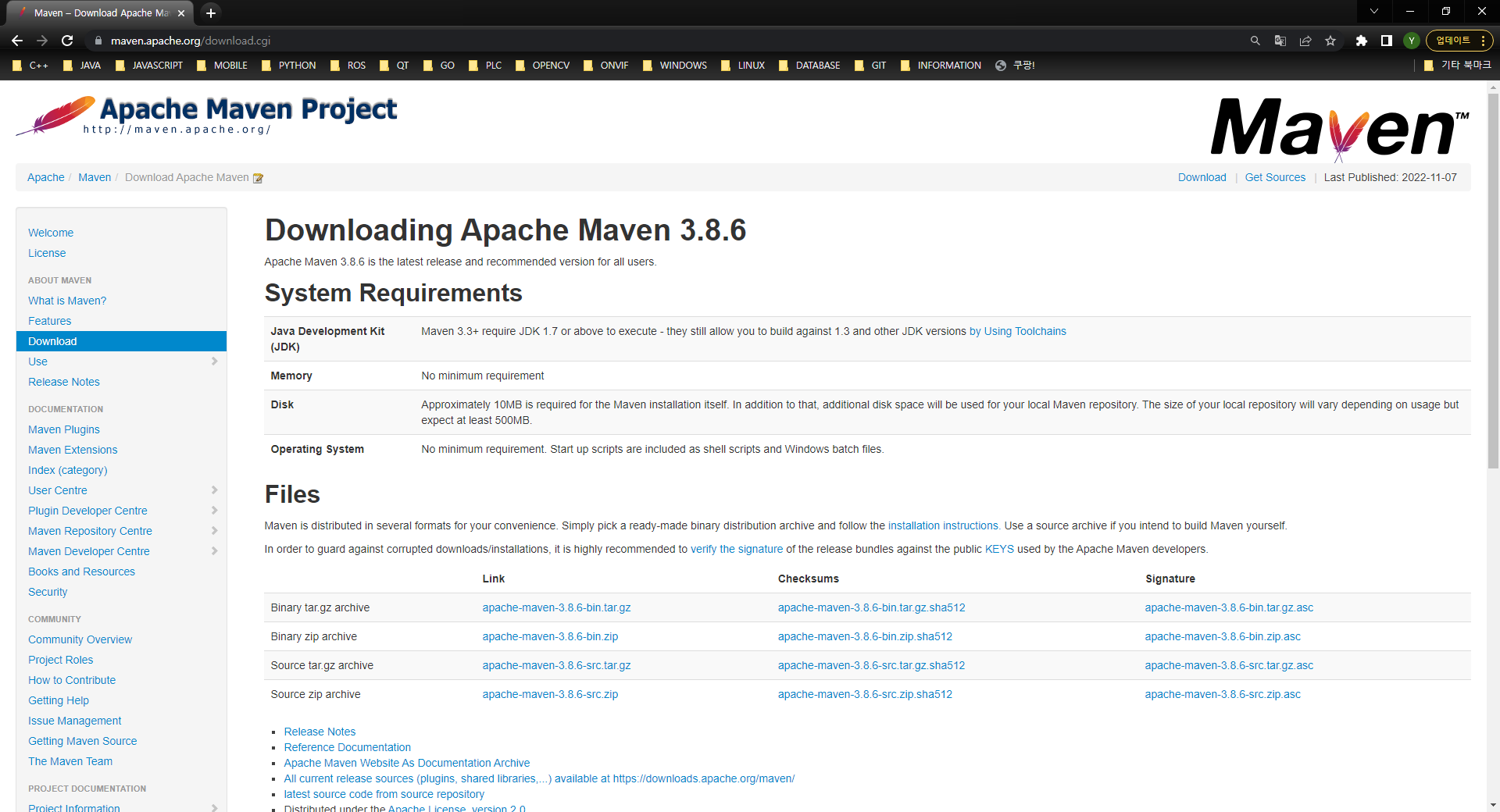Expand the User Centre sidebar arrow

[x=214, y=490]
